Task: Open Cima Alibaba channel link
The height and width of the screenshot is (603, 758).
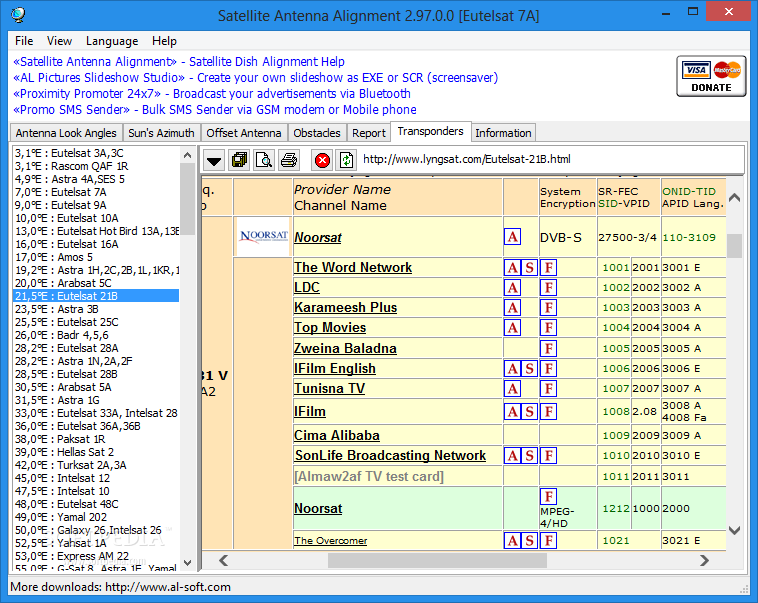Action: tap(337, 435)
